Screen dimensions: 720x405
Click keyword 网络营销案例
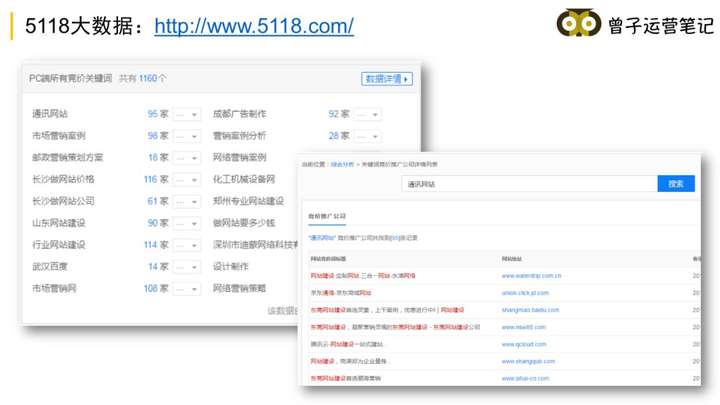pyautogui.click(x=239, y=158)
